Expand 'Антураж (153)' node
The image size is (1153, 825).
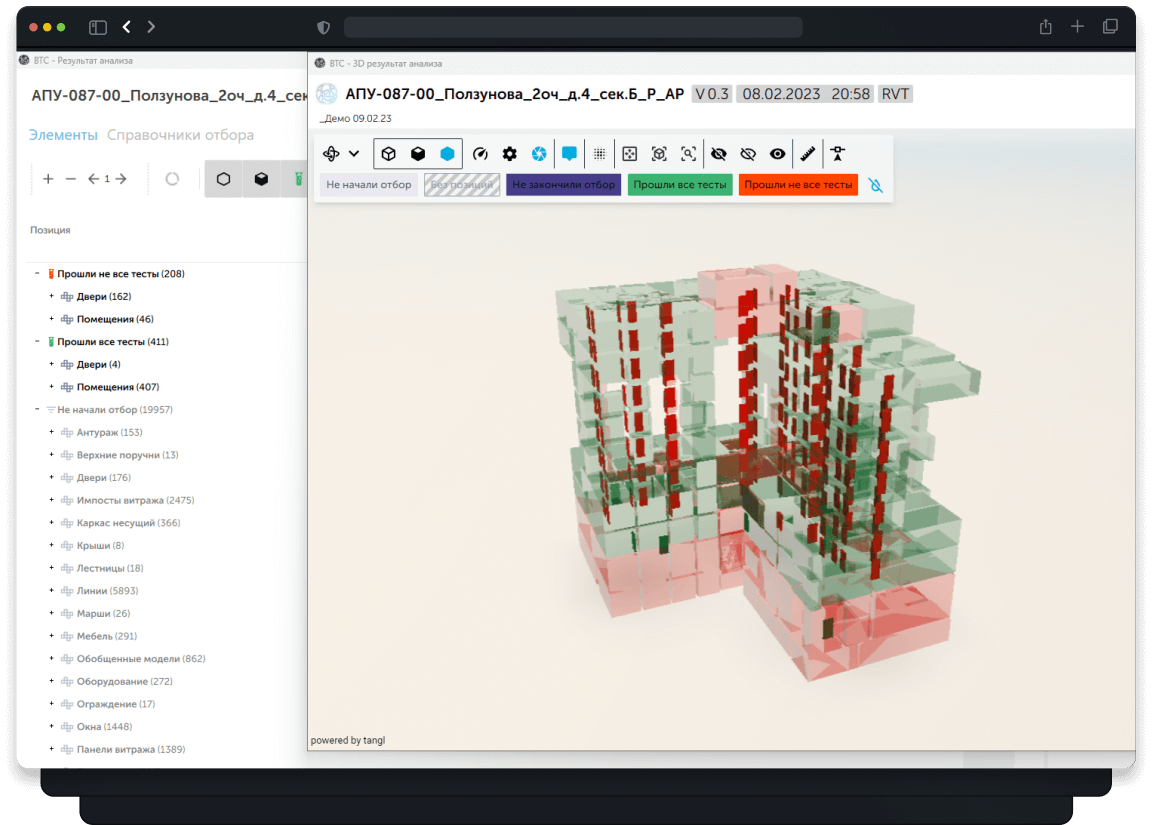click(x=51, y=432)
